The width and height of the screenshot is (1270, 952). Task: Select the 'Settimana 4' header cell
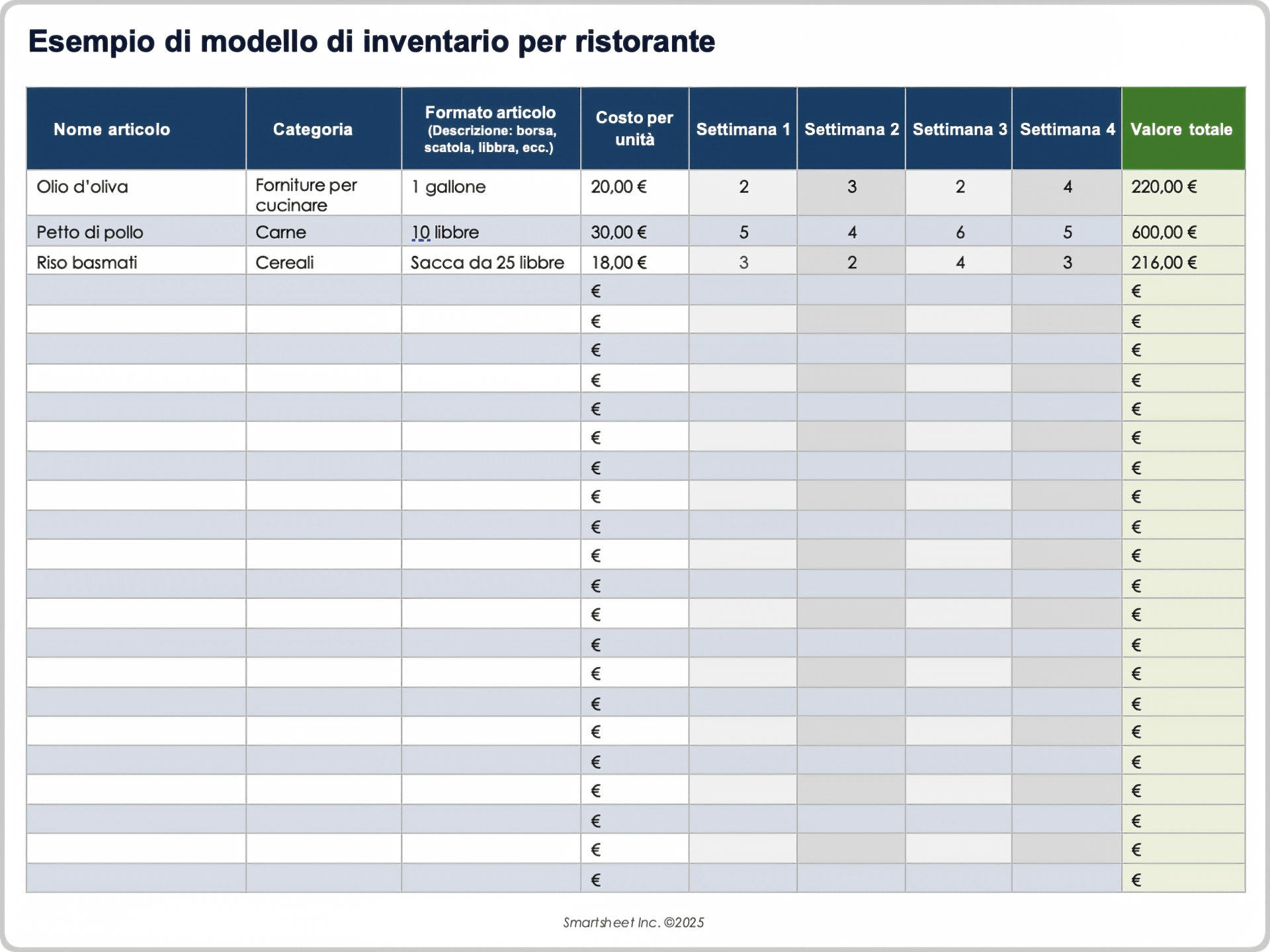[1066, 129]
